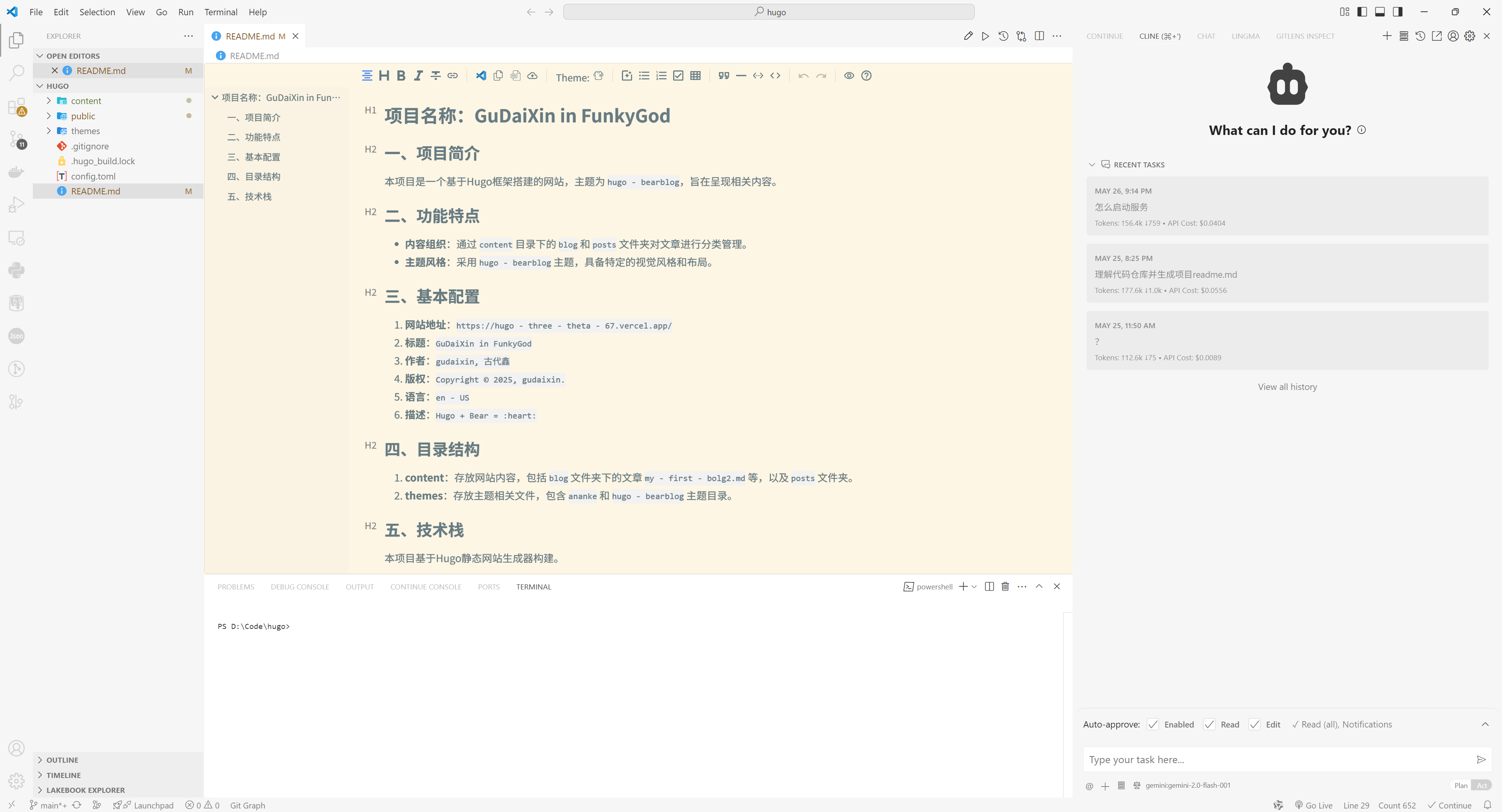Viewport: 1502px width, 812px height.
Task: Open Json view in activity bar
Action: click(16, 336)
